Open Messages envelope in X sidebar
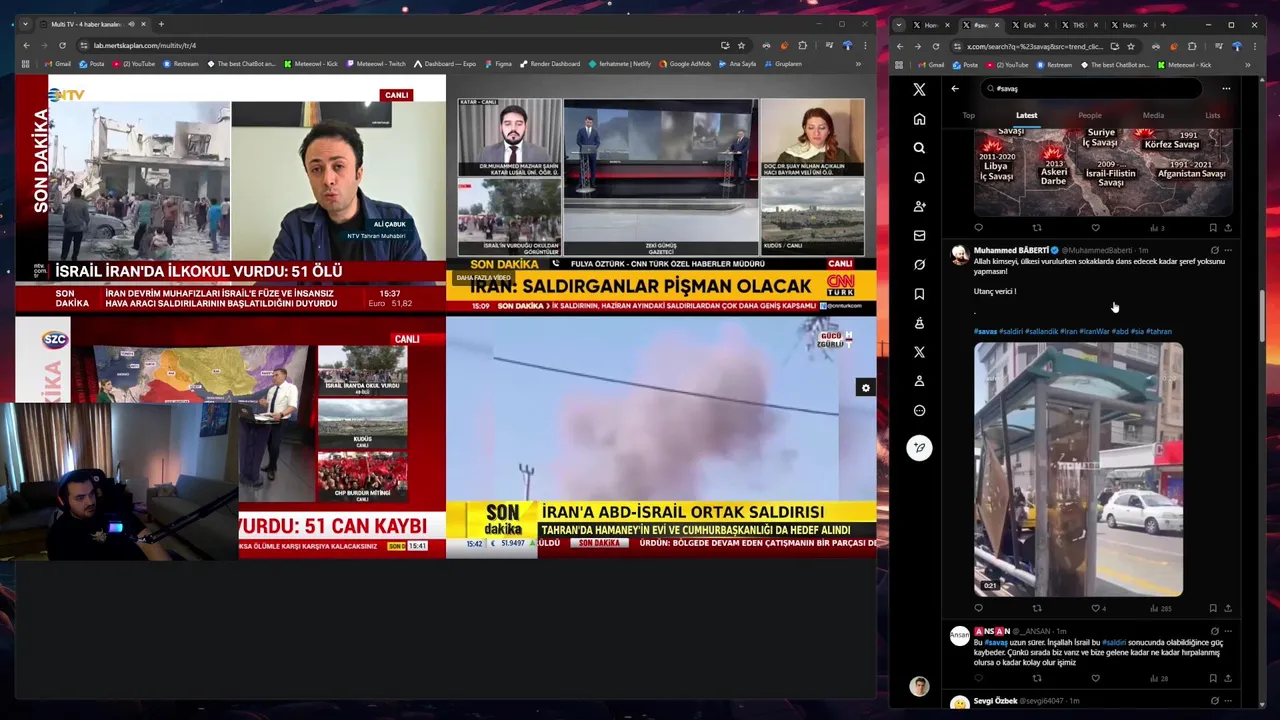The image size is (1280, 720). coord(919,236)
